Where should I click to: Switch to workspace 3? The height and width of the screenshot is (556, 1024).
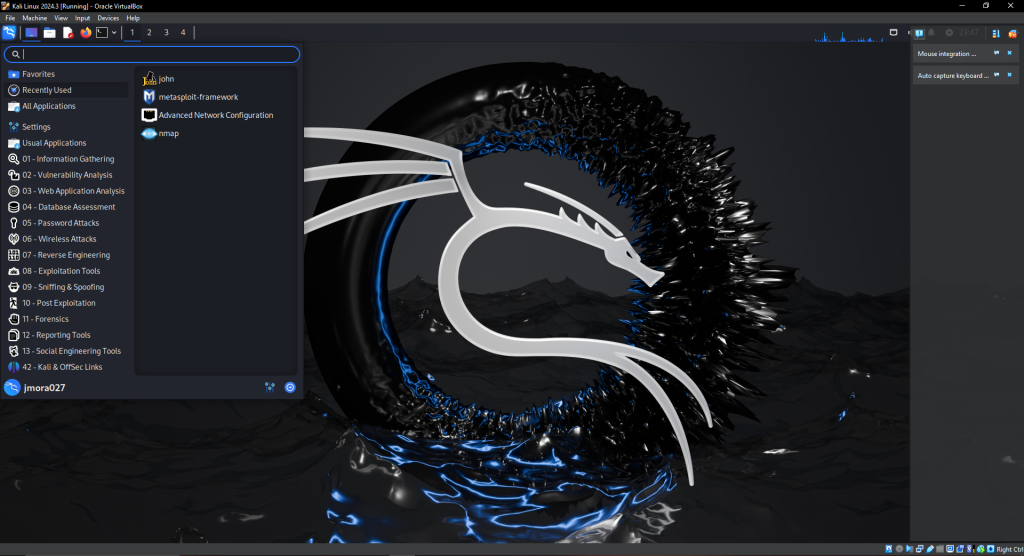click(x=166, y=32)
